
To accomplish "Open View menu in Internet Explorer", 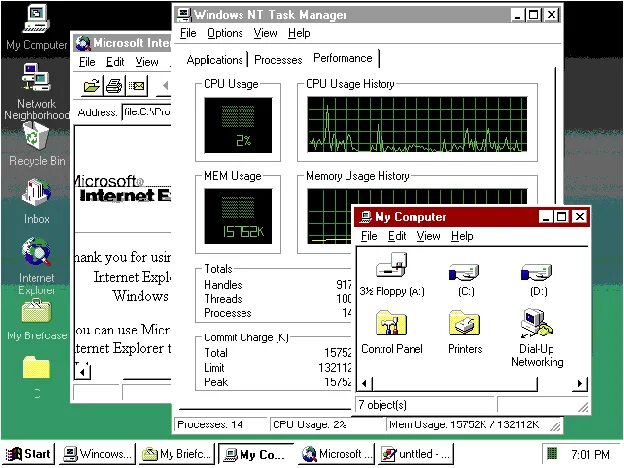I will 147,62.
